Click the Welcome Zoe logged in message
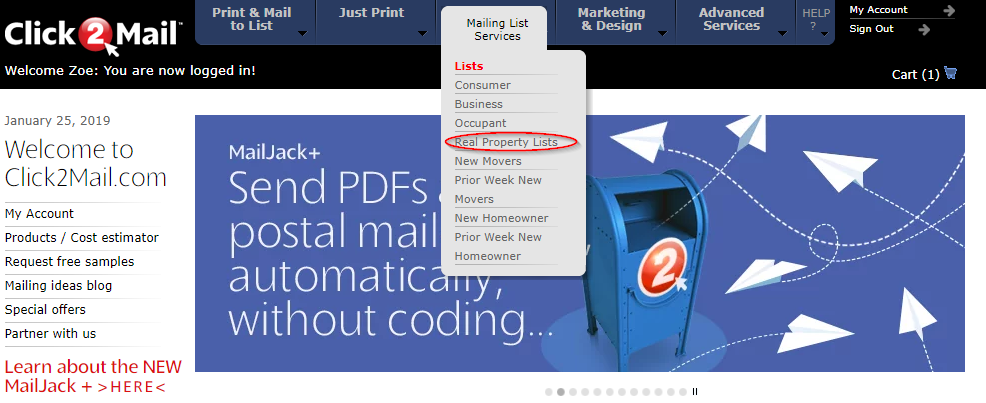The height and width of the screenshot is (403, 986). click(130, 70)
